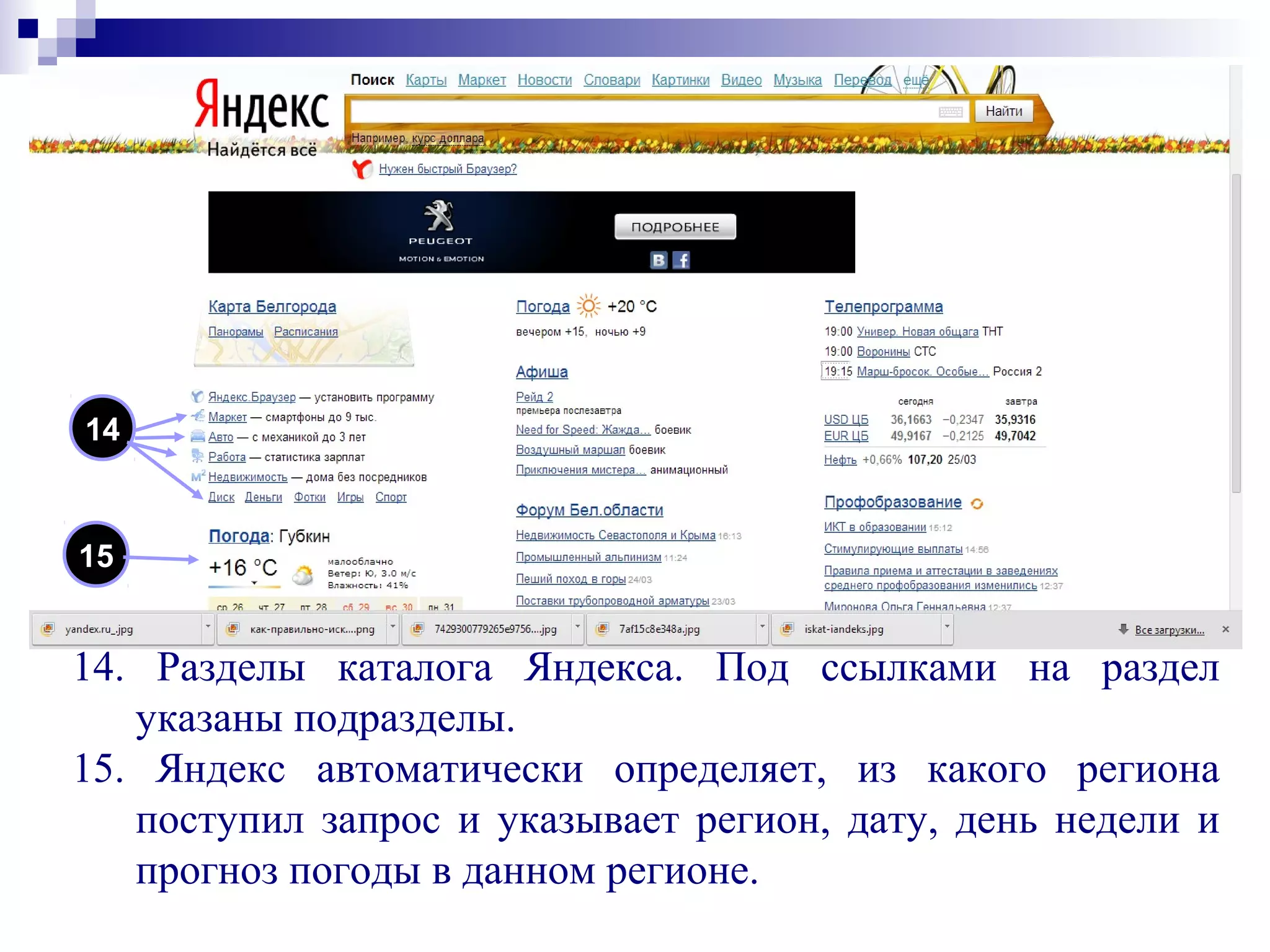Click the Рейд 2 movie link
Screen dimensions: 1270x952
pos(535,397)
